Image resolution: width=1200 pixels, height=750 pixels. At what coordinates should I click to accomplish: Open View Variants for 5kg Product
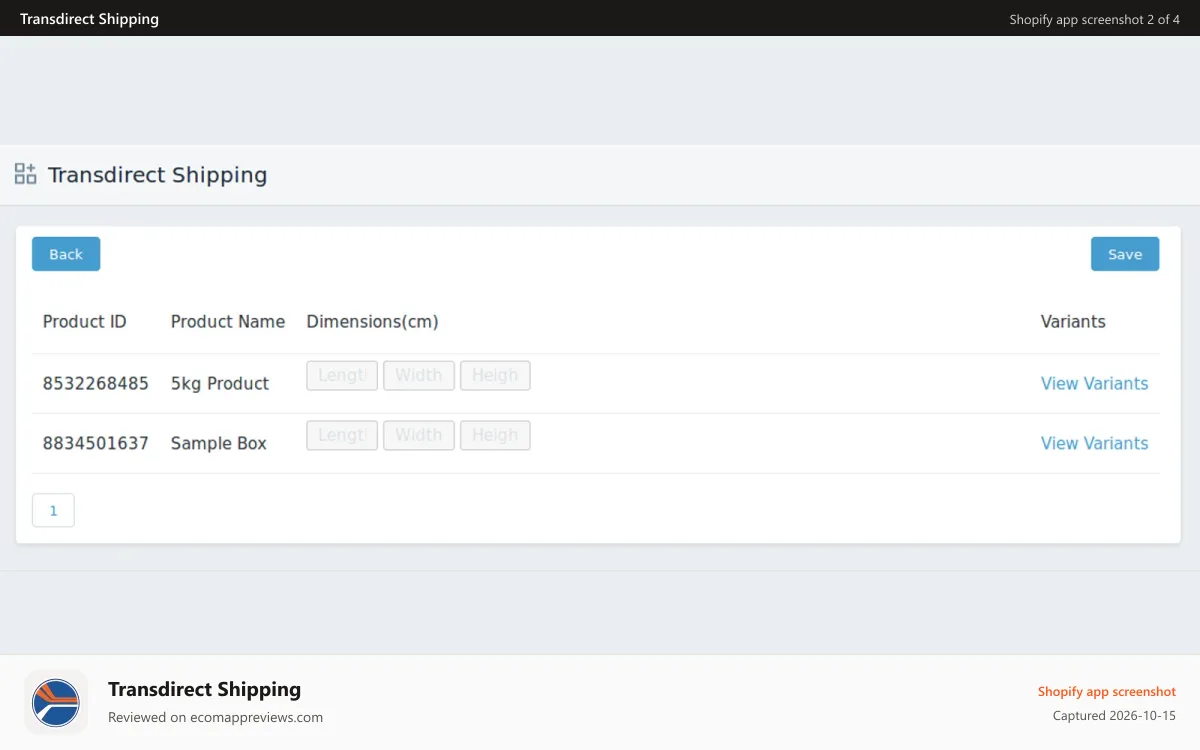[x=1094, y=383]
